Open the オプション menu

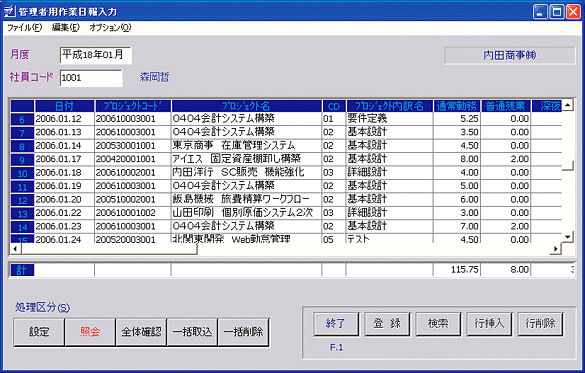[x=110, y=28]
